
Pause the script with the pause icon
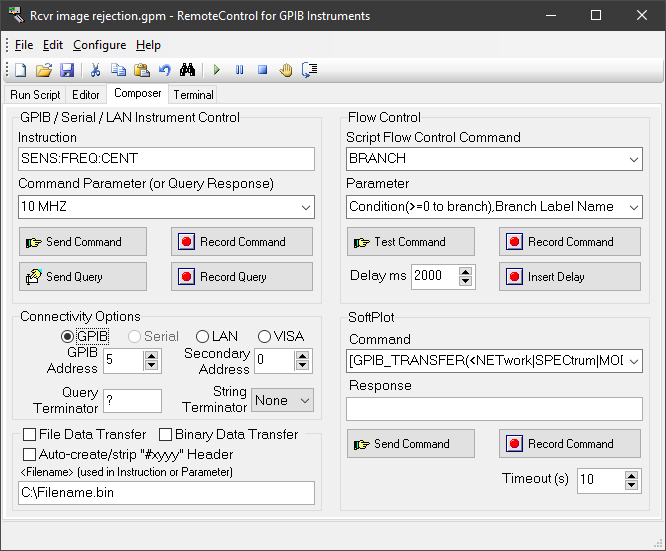[x=239, y=70]
